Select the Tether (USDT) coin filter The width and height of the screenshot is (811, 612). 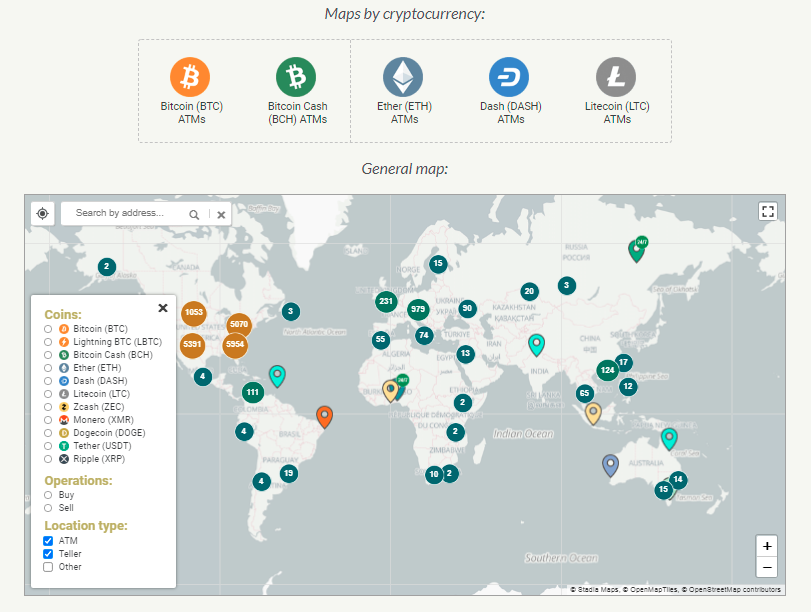coord(48,446)
